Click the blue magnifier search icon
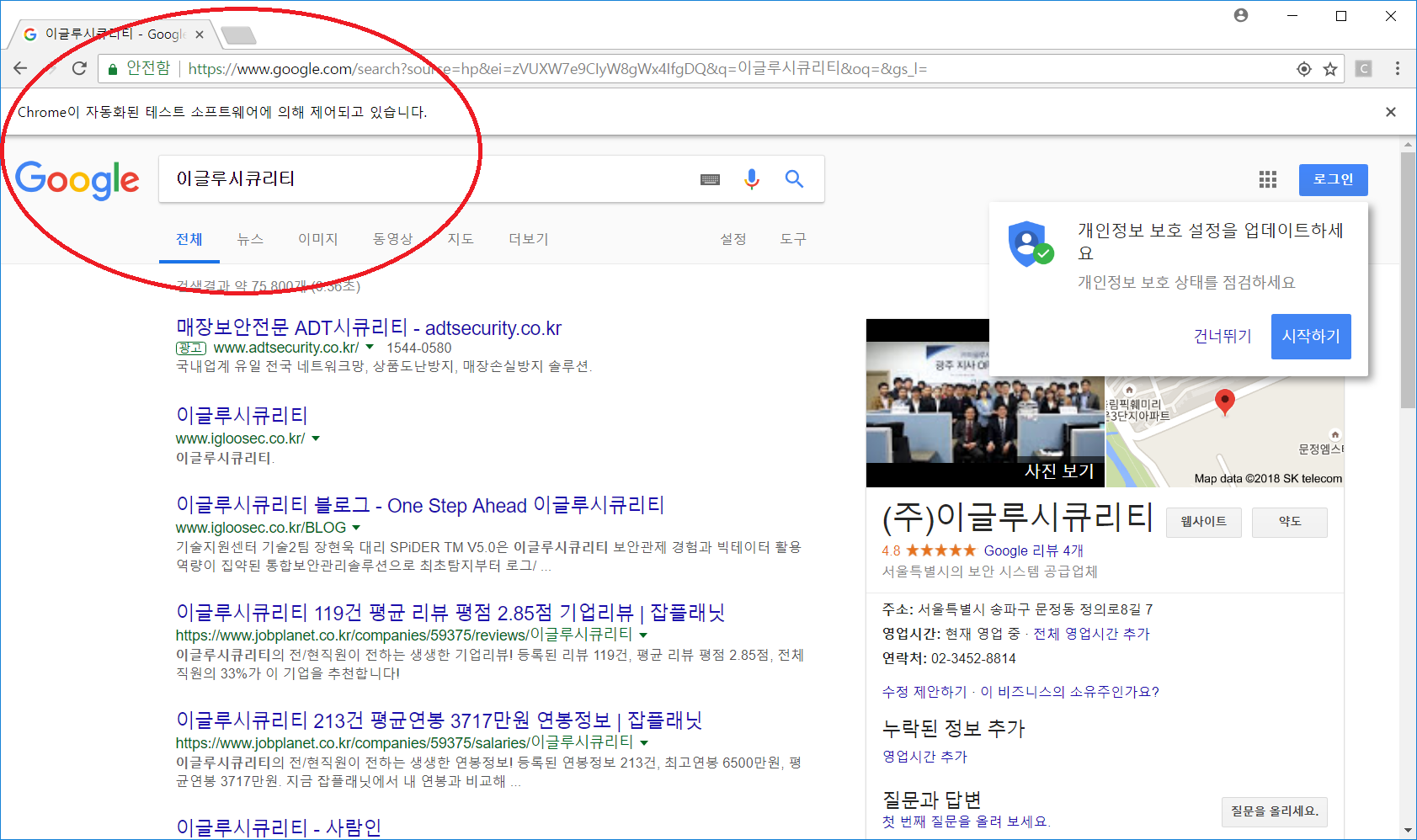The image size is (1417, 840). 794,178
